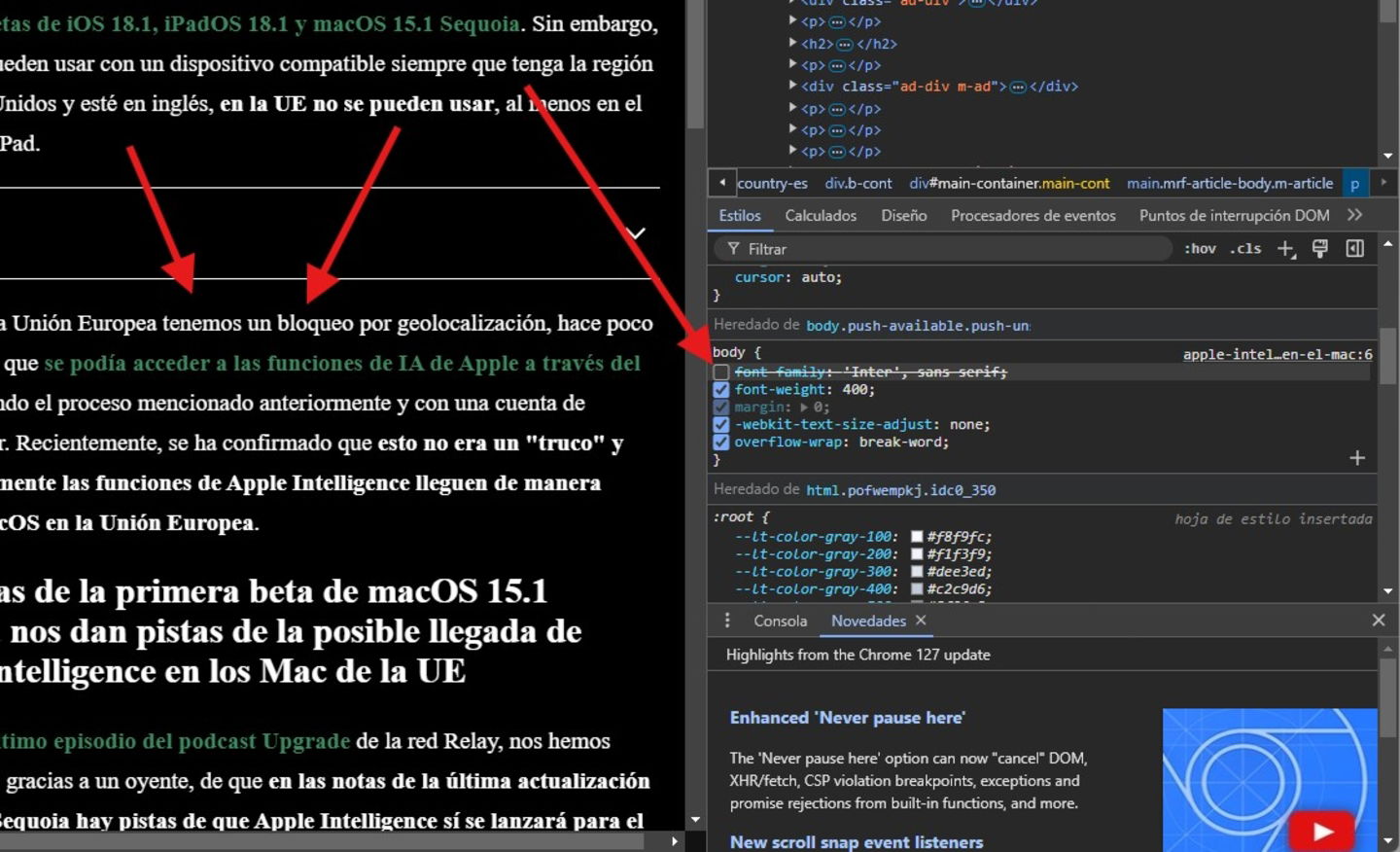The image size is (1400, 852).
Task: Enable the font-family 'Inter' declaration checkbox
Action: [x=720, y=373]
